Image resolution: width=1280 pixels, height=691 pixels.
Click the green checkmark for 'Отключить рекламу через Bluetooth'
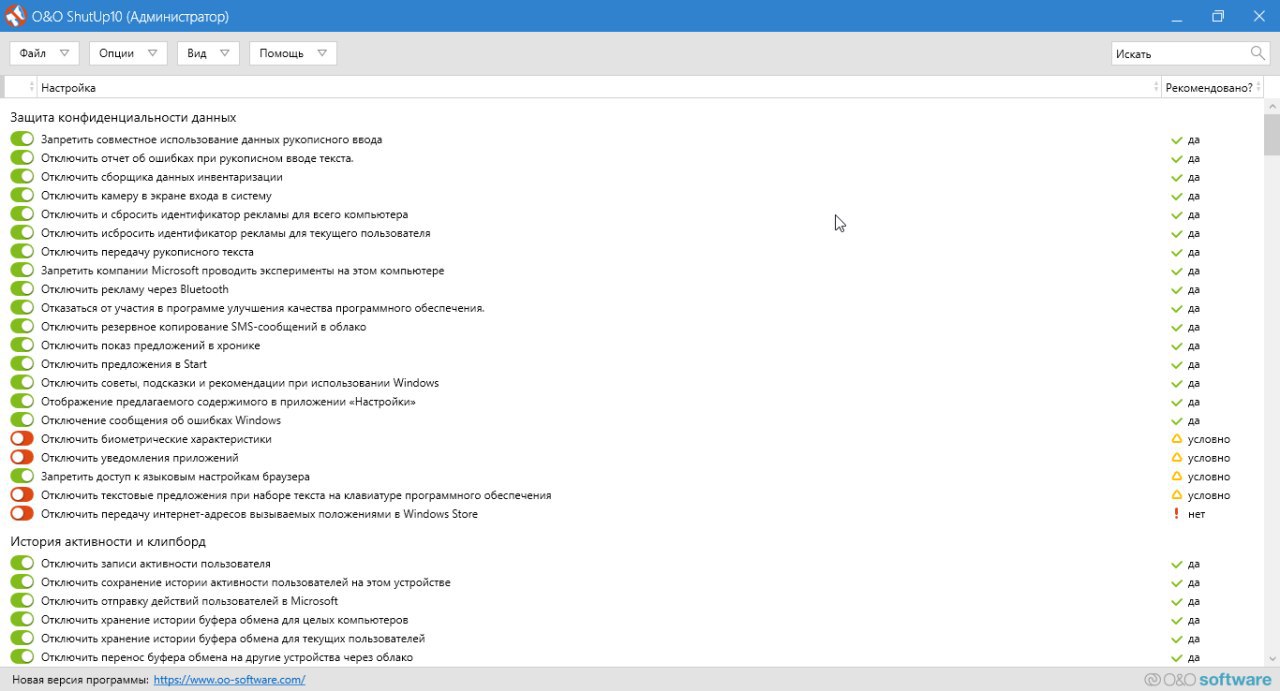tap(1177, 290)
